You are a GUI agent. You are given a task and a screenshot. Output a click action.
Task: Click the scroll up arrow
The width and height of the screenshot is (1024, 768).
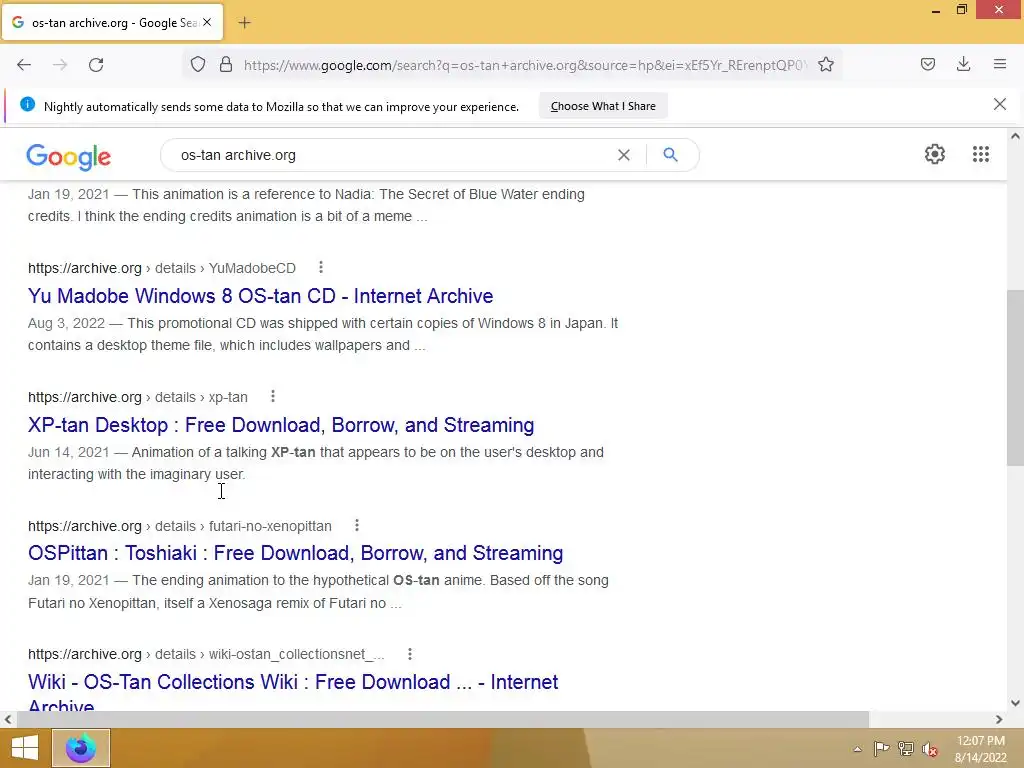click(1015, 136)
